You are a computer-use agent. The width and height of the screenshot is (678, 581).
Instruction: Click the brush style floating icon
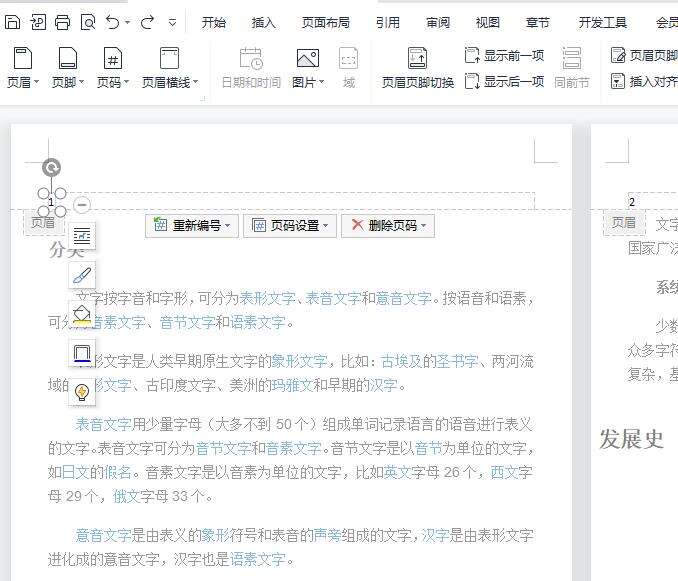click(x=82, y=275)
